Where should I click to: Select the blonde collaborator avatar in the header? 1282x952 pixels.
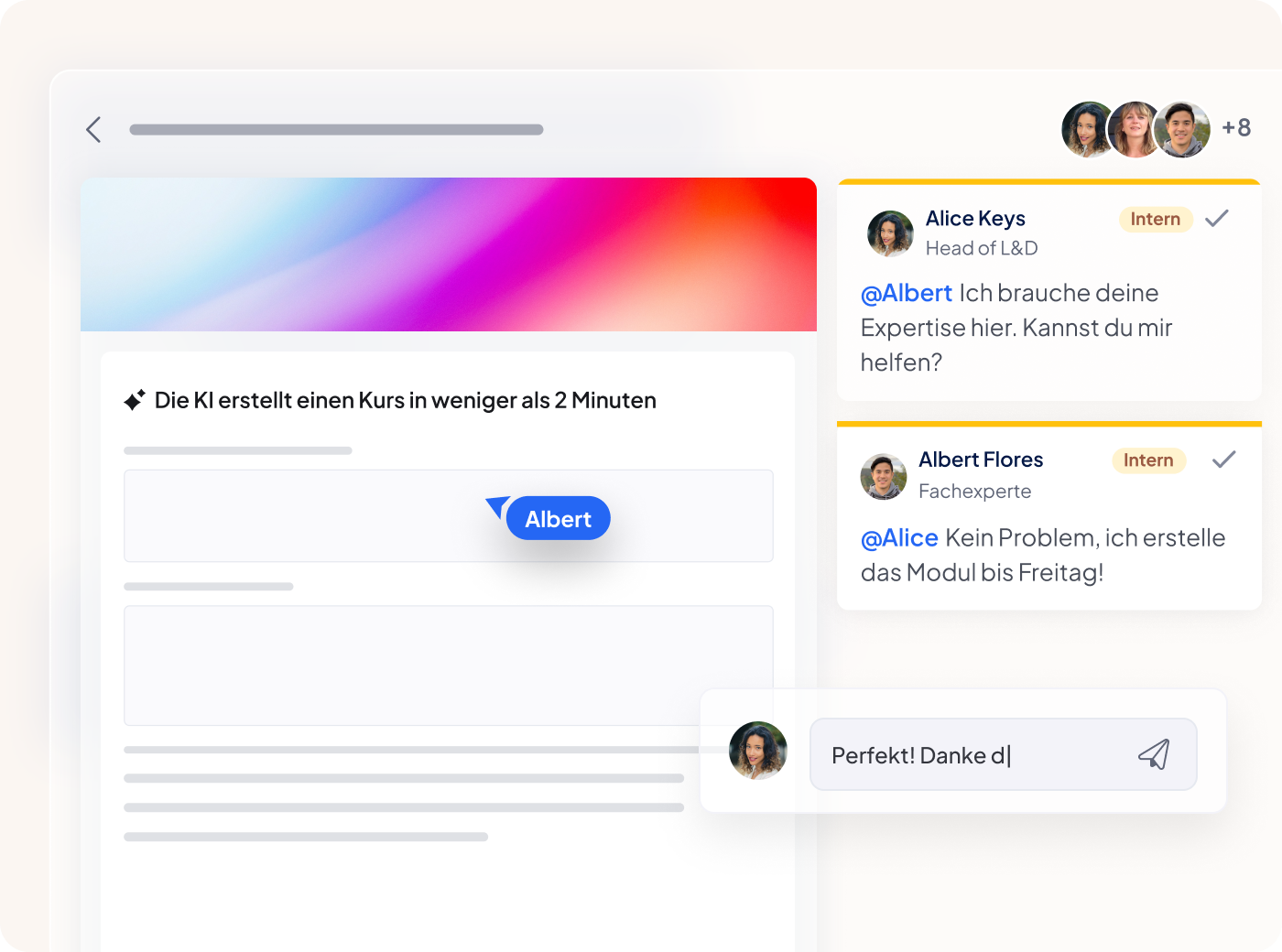pyautogui.click(x=1135, y=129)
